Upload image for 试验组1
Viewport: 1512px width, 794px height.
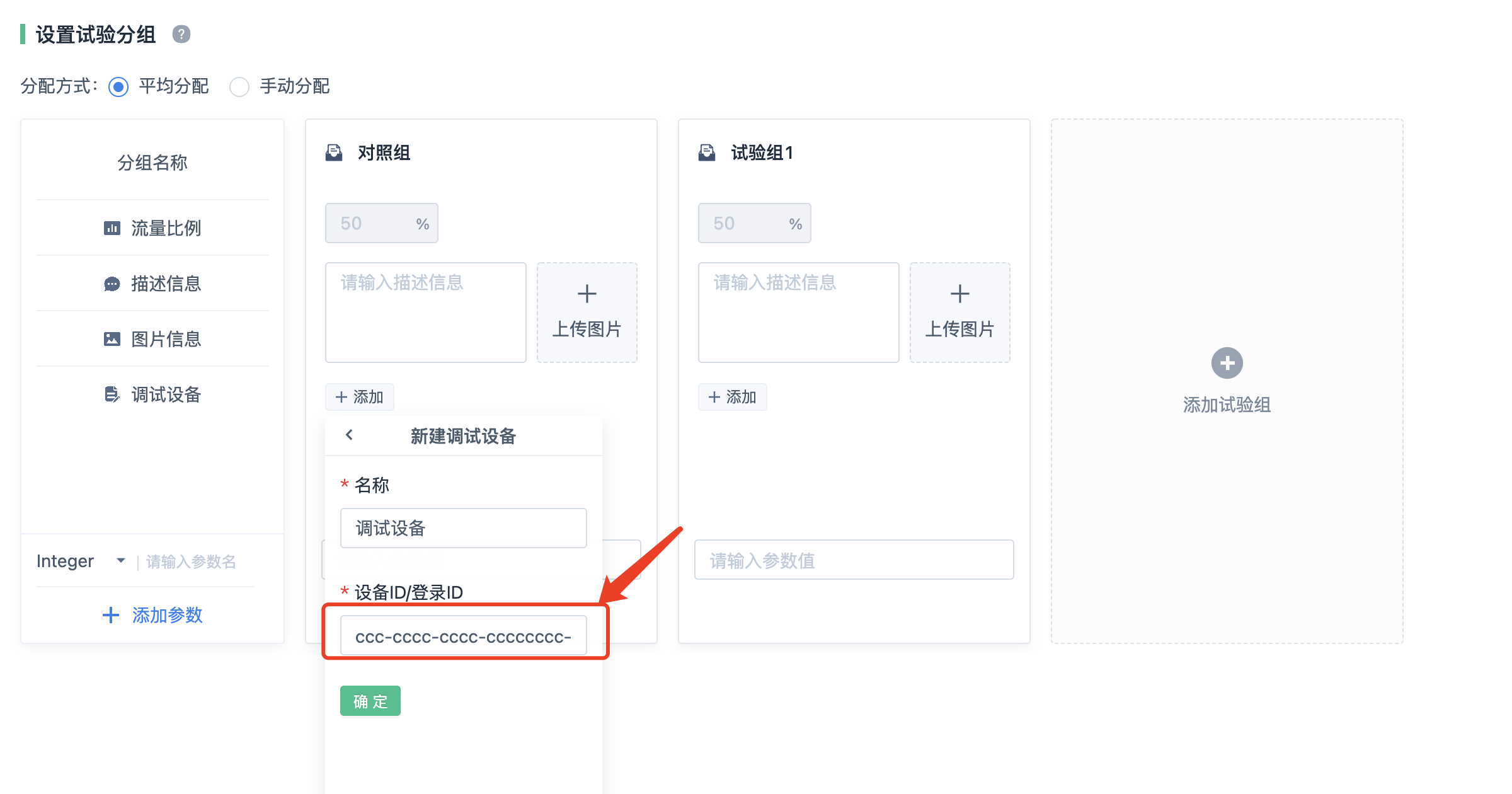pos(959,313)
